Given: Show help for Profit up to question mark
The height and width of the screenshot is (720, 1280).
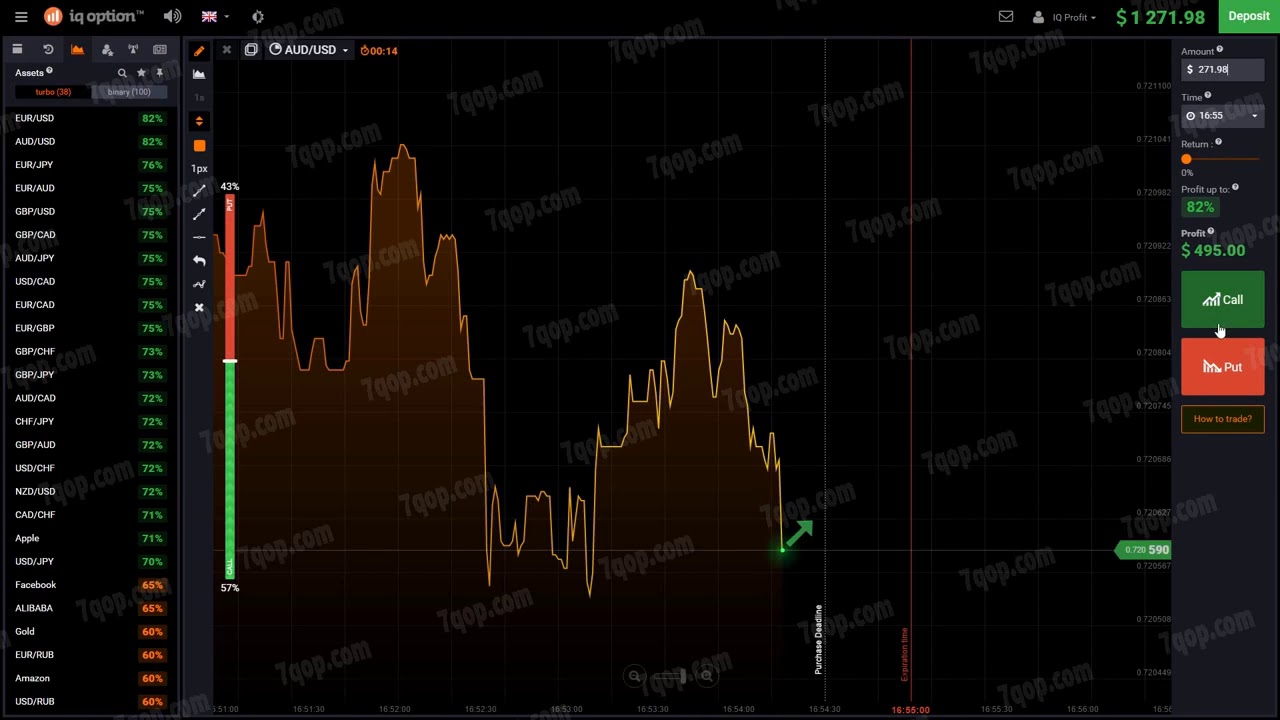Looking at the screenshot, I should (1235, 188).
